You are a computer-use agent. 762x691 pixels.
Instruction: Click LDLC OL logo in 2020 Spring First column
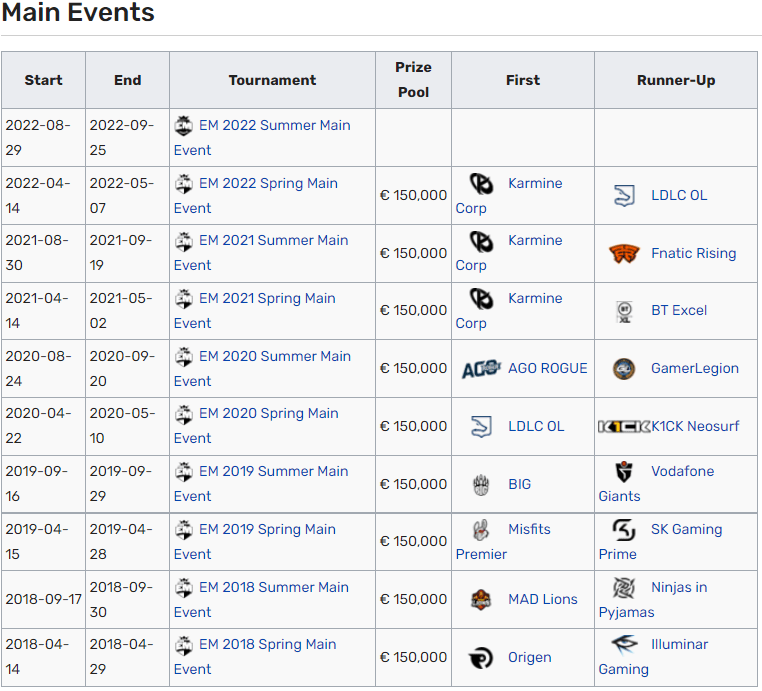(x=481, y=427)
